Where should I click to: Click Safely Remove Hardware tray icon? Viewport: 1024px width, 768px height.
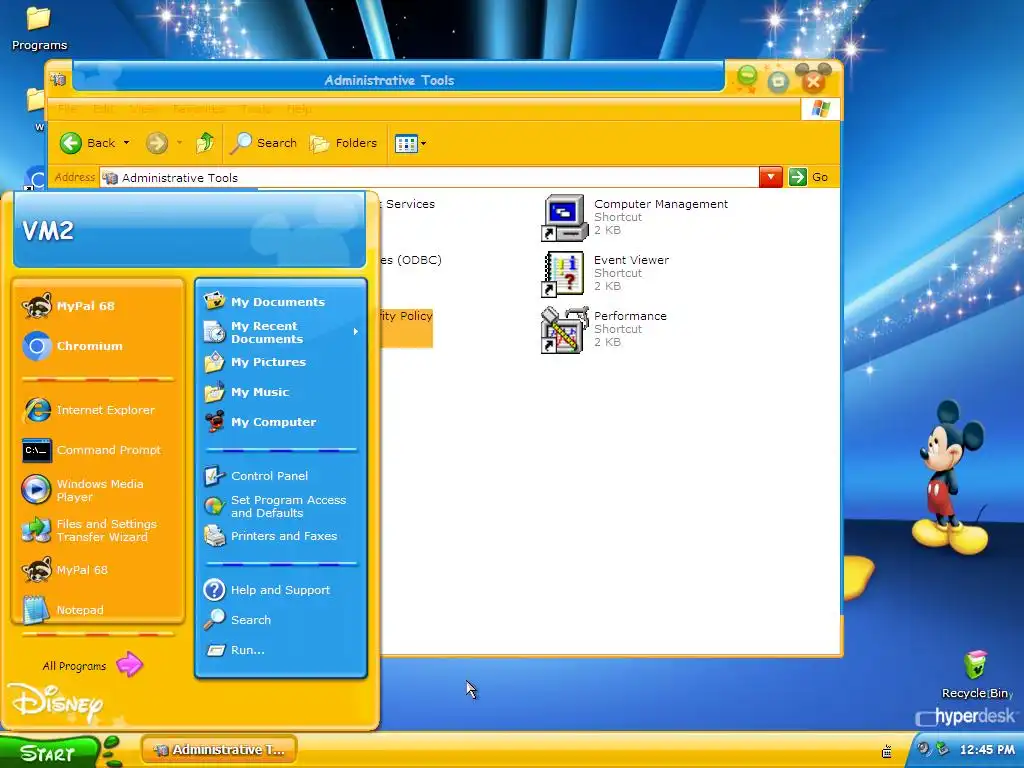coord(942,748)
